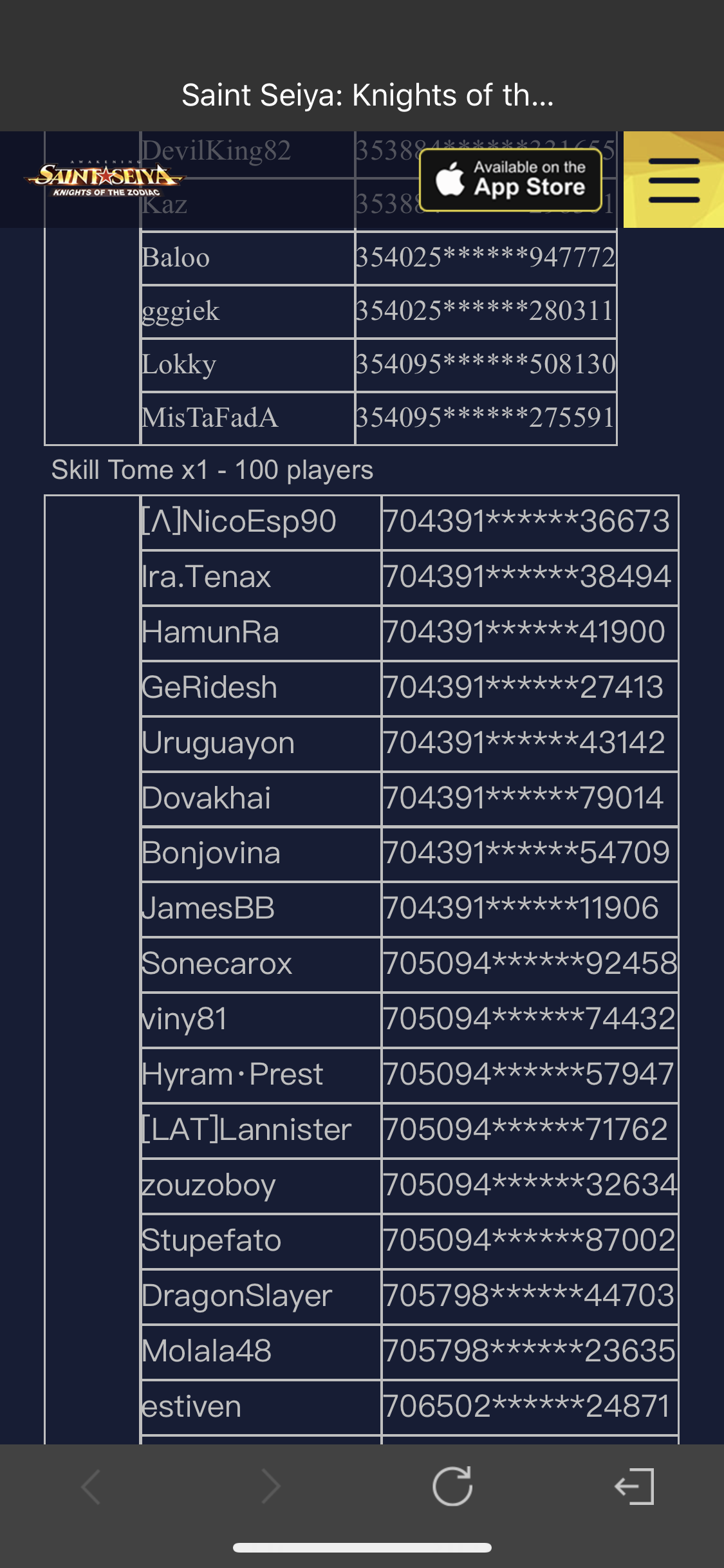This screenshot has height=1568, width=724.
Task: Go forward with the right arrow
Action: pyautogui.click(x=272, y=1487)
